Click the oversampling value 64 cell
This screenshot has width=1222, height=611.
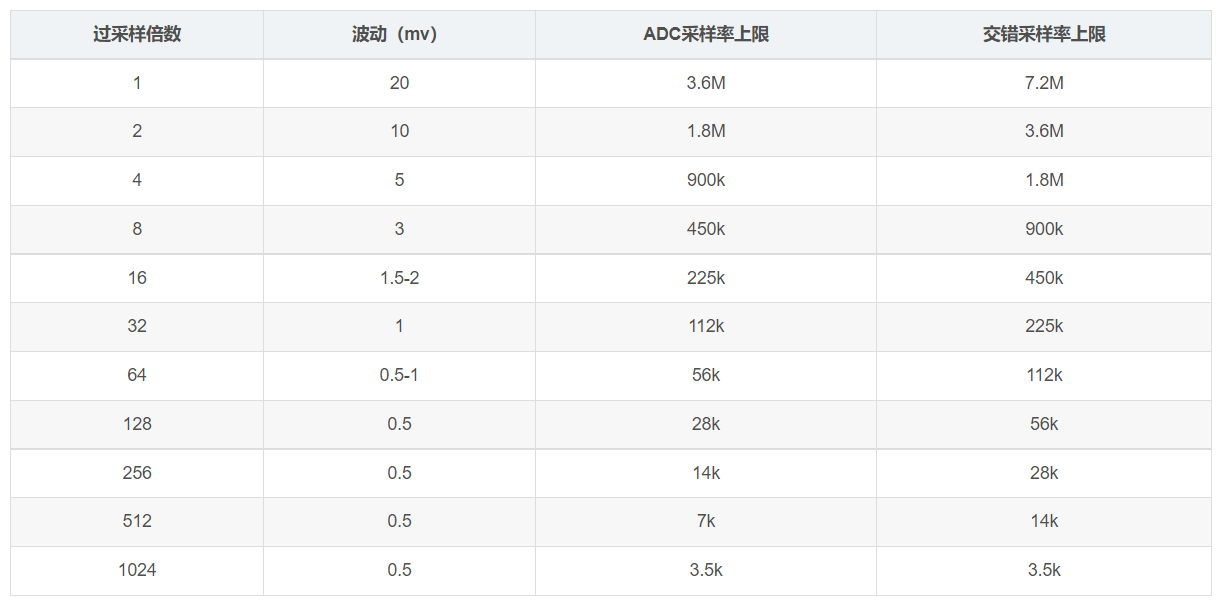[137, 375]
